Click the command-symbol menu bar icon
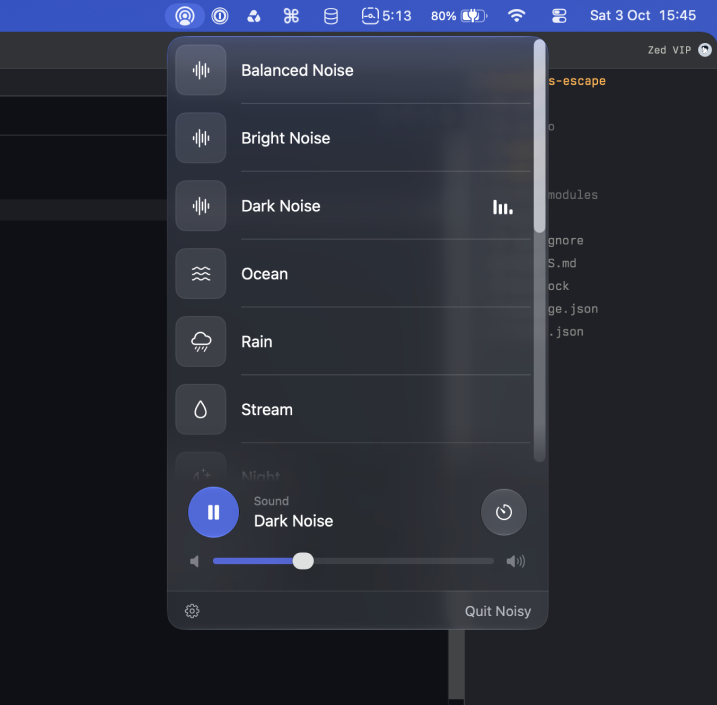Image resolution: width=717 pixels, height=705 pixels. 291,16
